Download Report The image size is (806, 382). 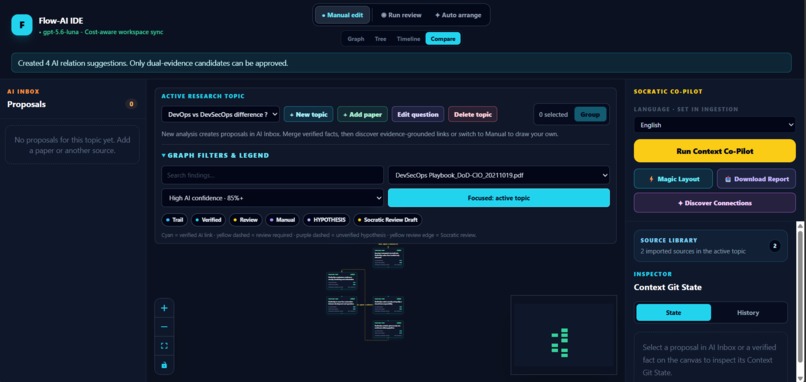point(757,179)
